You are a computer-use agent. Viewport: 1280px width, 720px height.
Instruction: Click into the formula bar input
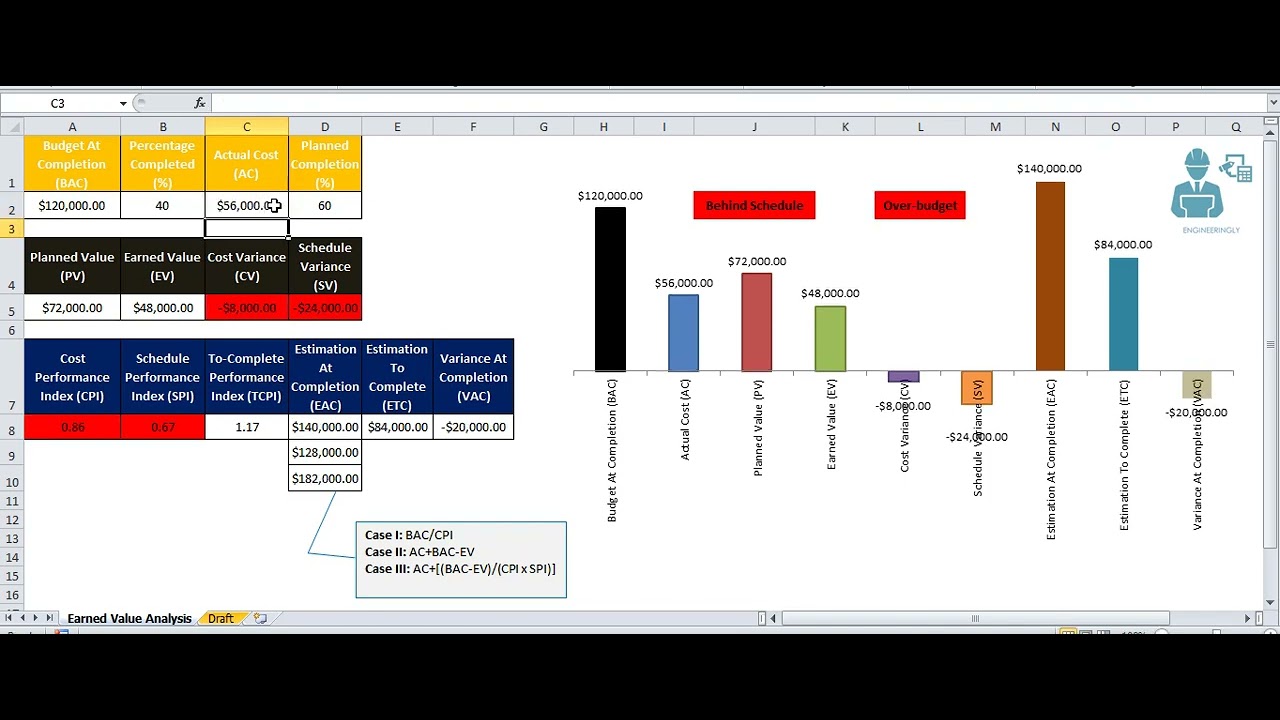738,103
